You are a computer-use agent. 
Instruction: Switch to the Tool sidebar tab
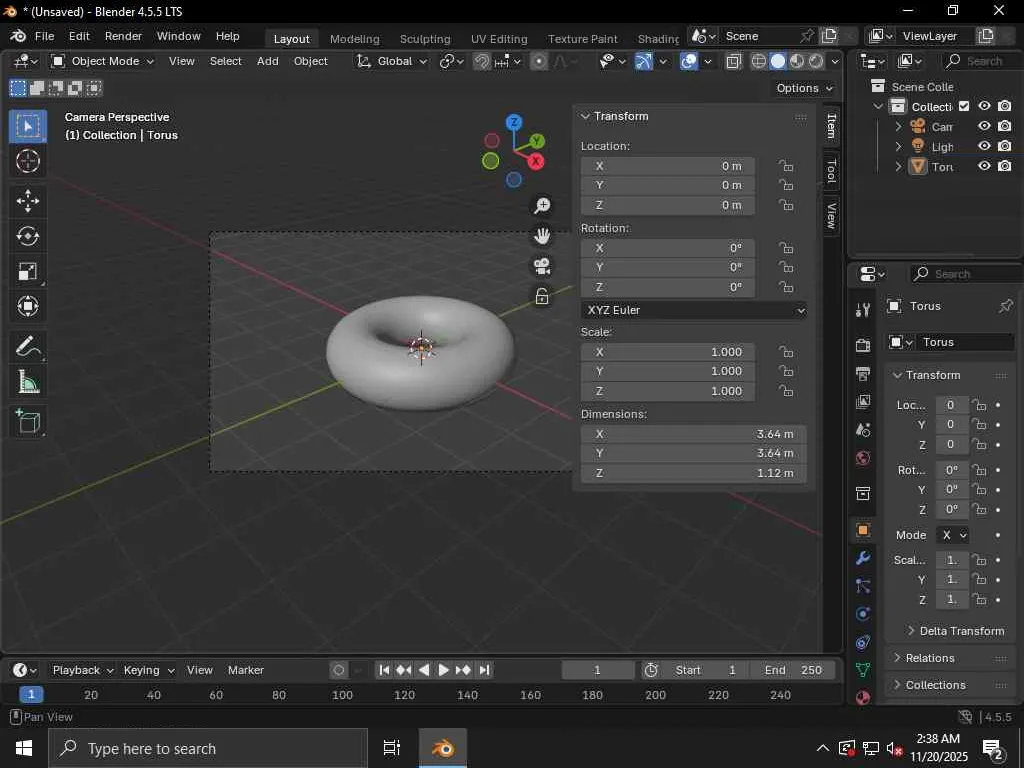[831, 170]
